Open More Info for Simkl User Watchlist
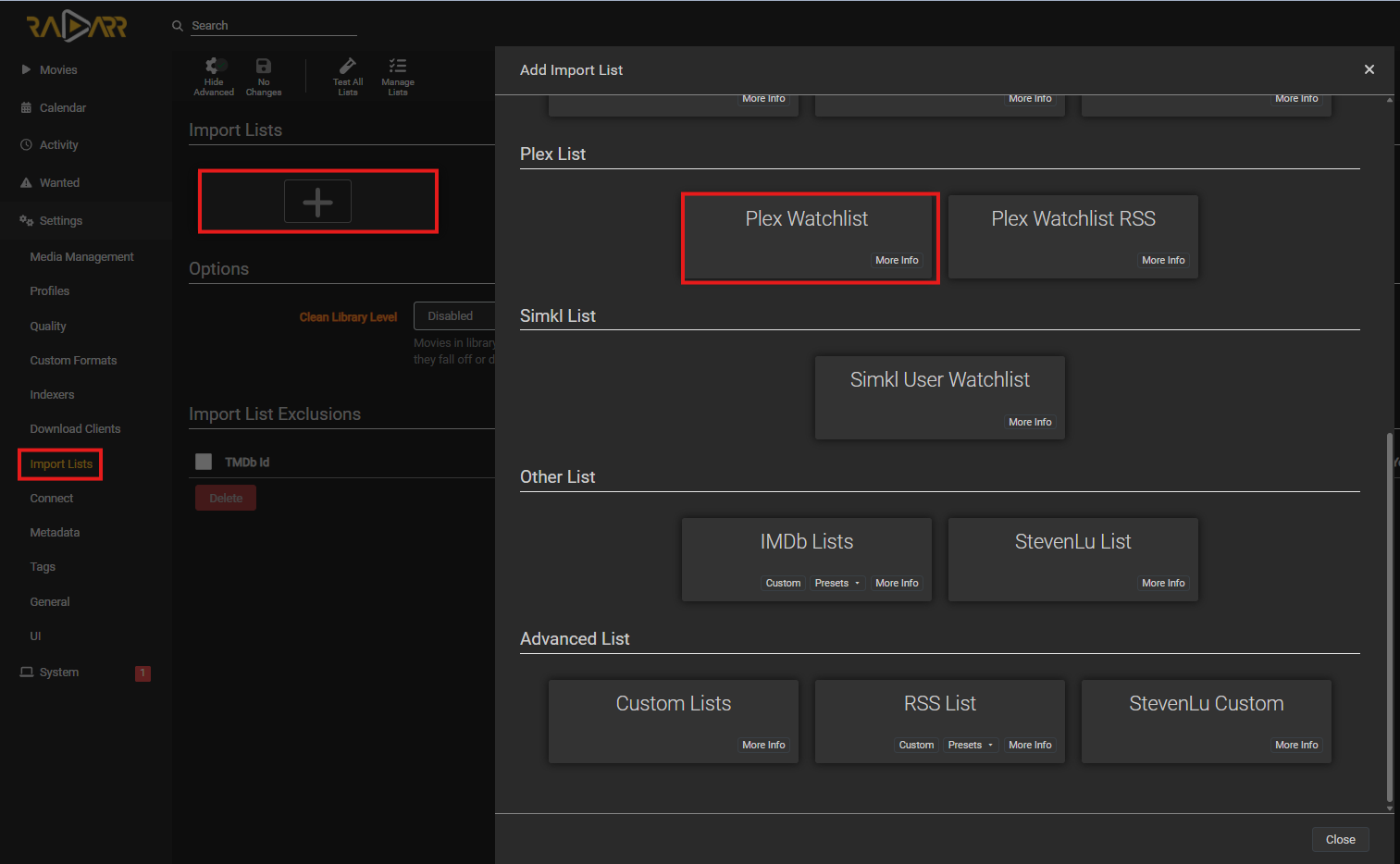 pos(1030,423)
